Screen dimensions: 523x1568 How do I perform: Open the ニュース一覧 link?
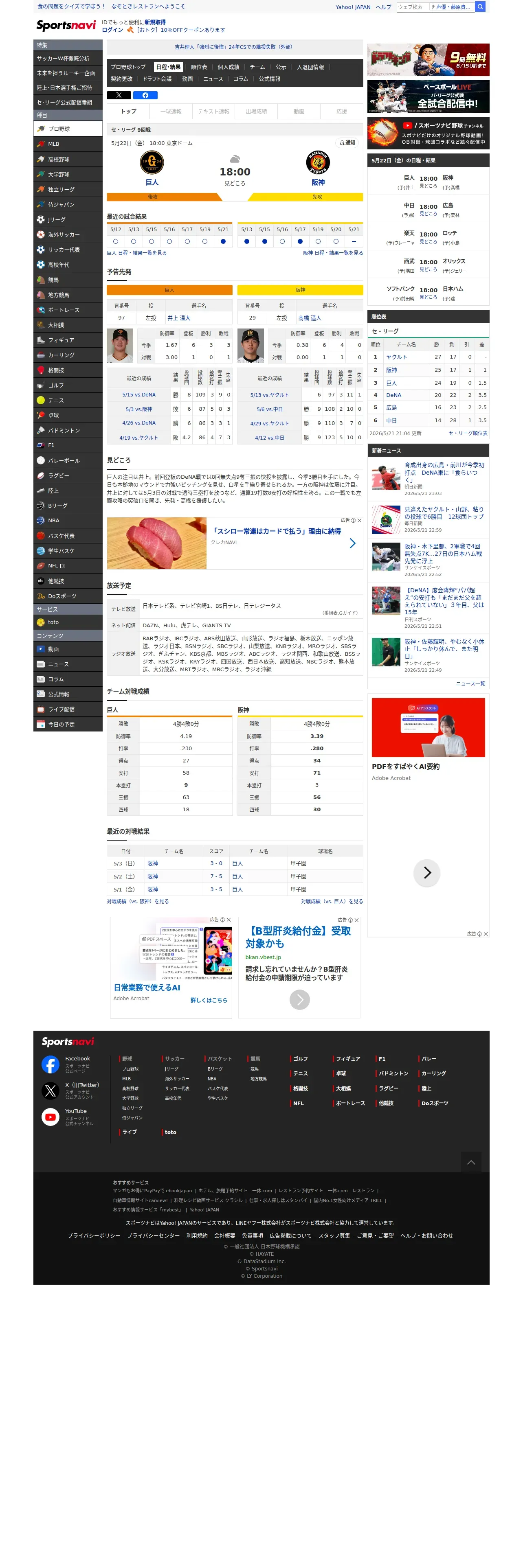point(470,683)
